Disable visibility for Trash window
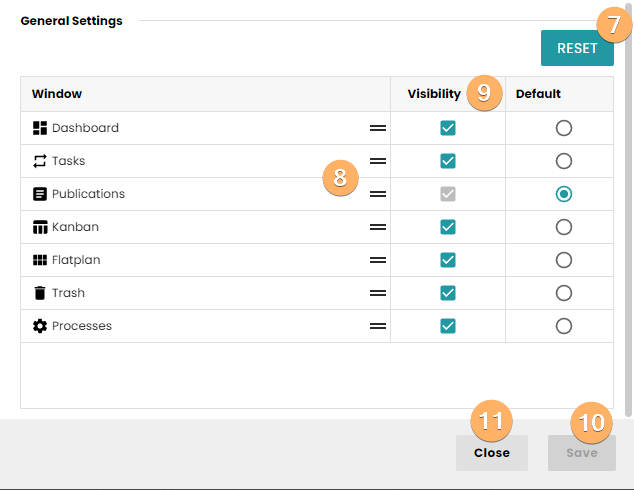The height and width of the screenshot is (490, 634). pyautogui.click(x=448, y=293)
